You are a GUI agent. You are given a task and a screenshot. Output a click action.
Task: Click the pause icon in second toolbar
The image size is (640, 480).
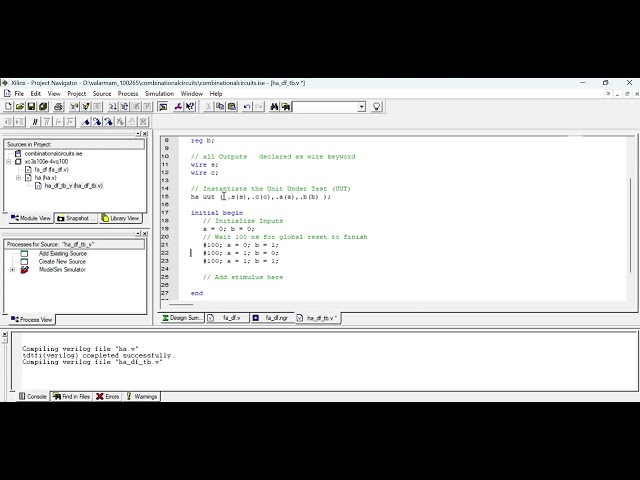tap(35, 122)
